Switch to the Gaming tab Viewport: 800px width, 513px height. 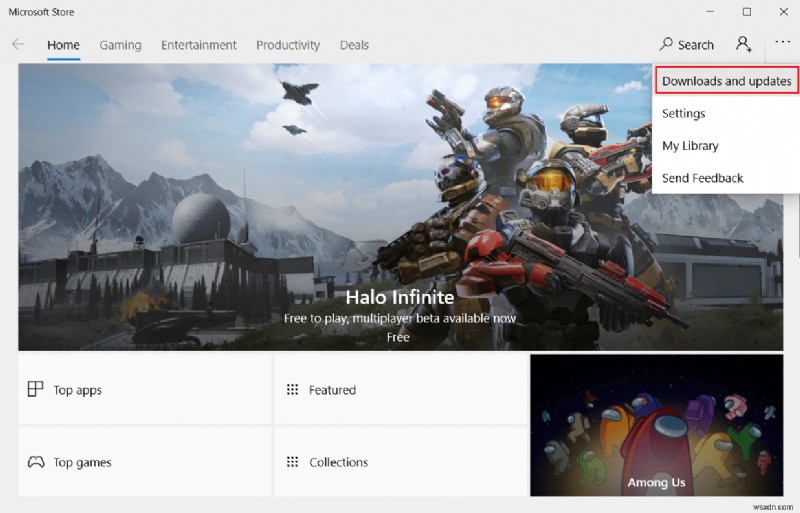point(120,45)
